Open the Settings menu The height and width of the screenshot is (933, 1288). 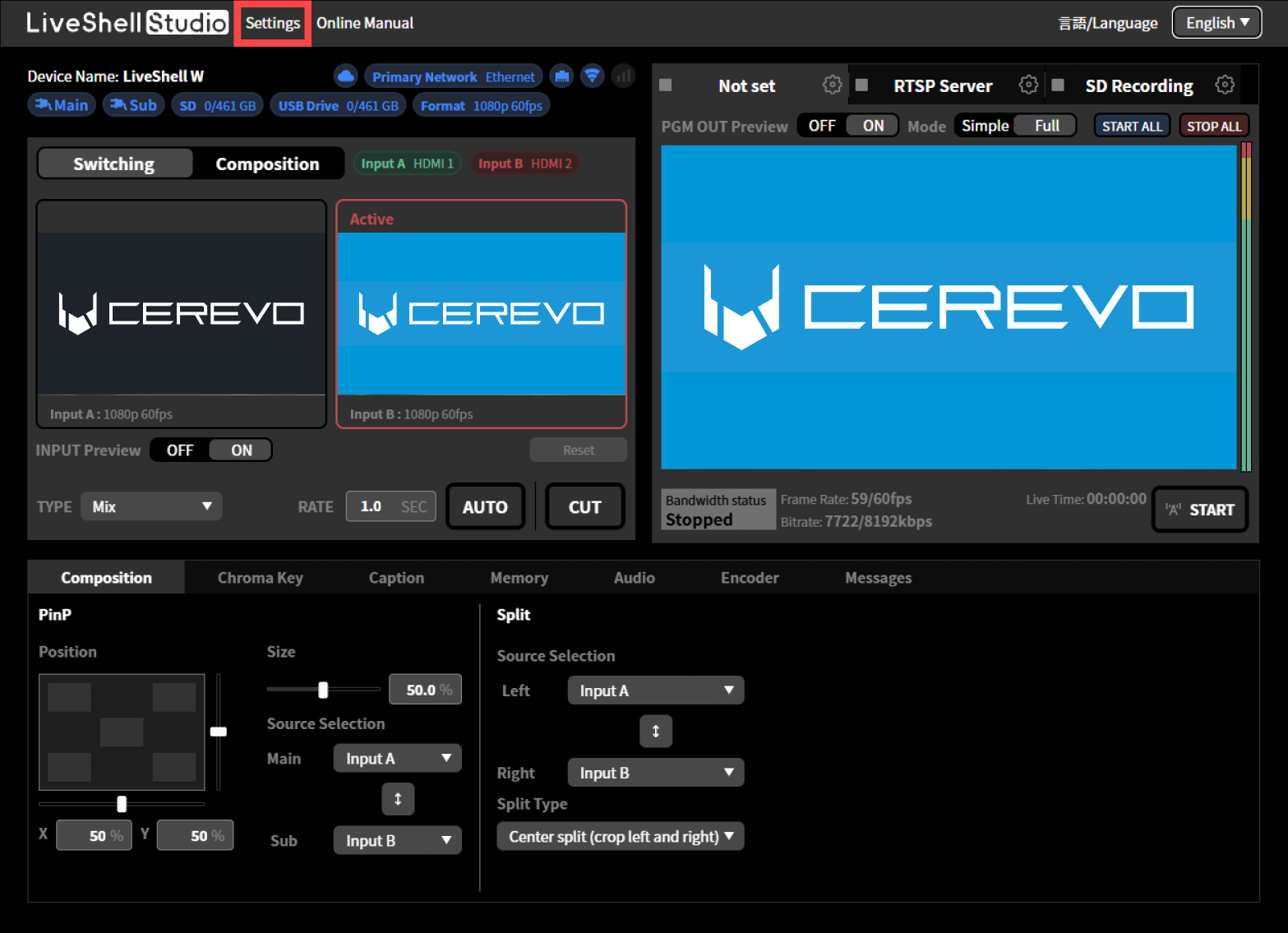272,22
